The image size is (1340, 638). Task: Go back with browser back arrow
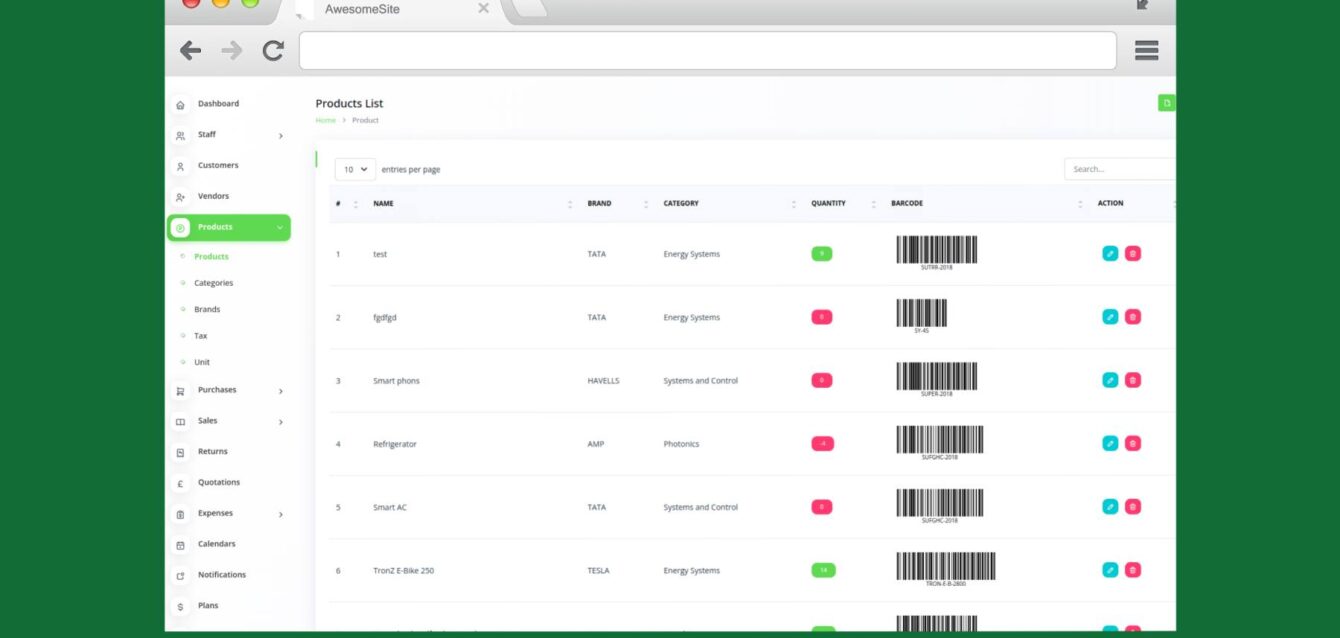click(x=190, y=50)
